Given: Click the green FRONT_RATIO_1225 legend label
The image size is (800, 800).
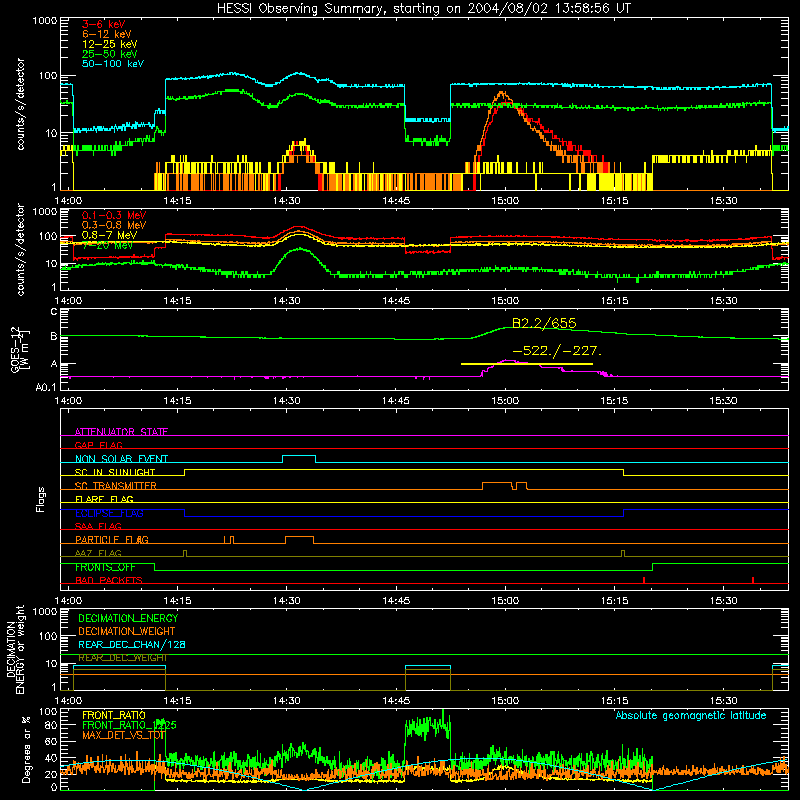Looking at the screenshot, I should click(129, 725).
